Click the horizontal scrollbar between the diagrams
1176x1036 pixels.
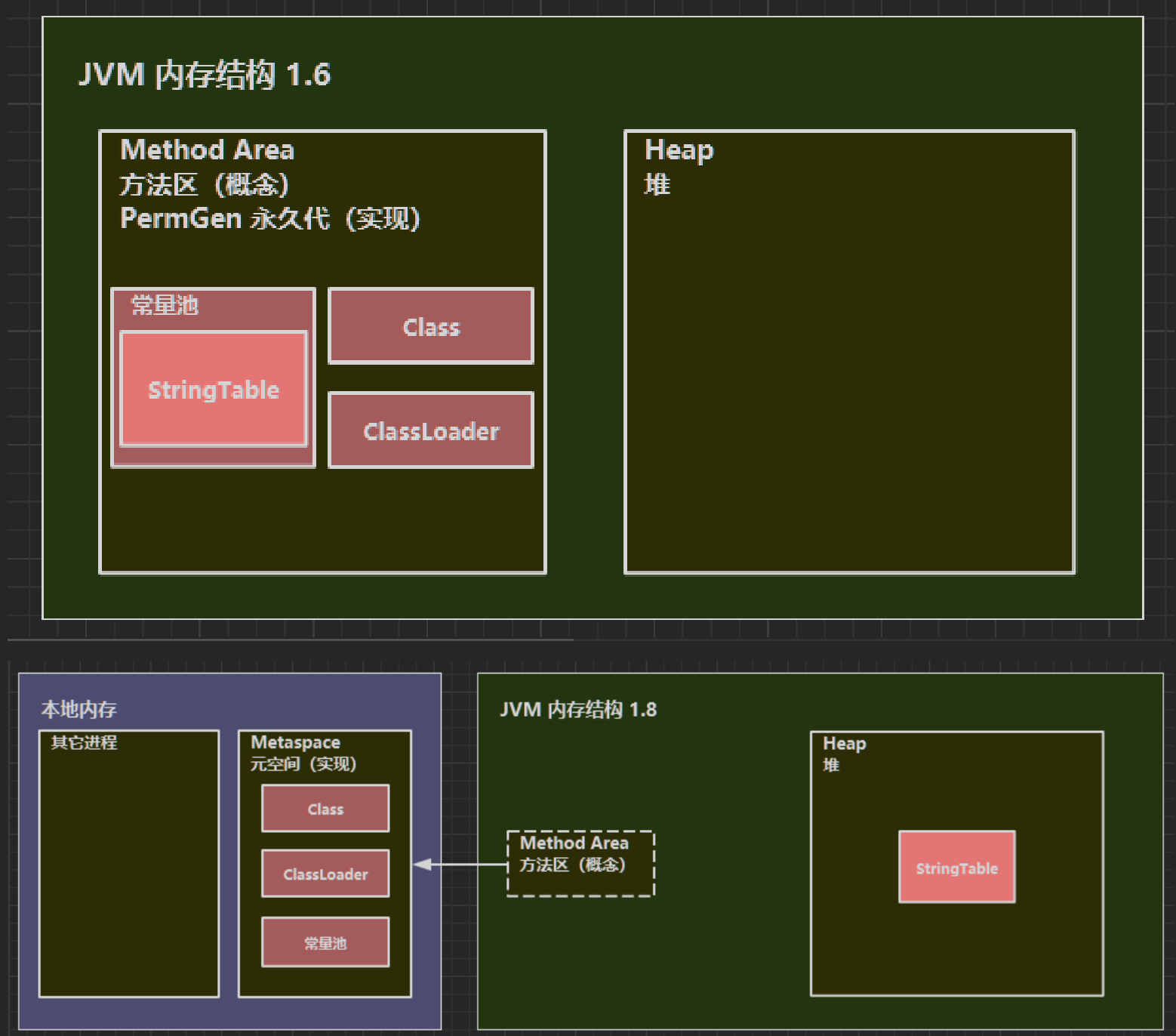pos(291,640)
